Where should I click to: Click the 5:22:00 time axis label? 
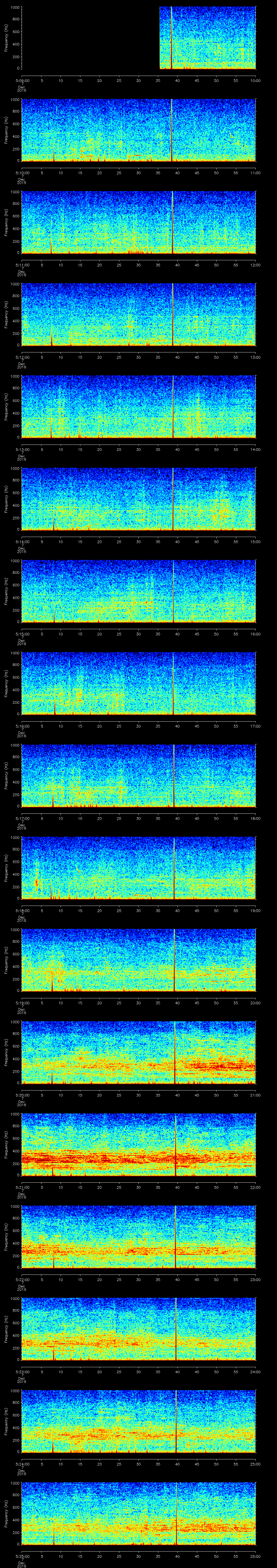point(22,1279)
